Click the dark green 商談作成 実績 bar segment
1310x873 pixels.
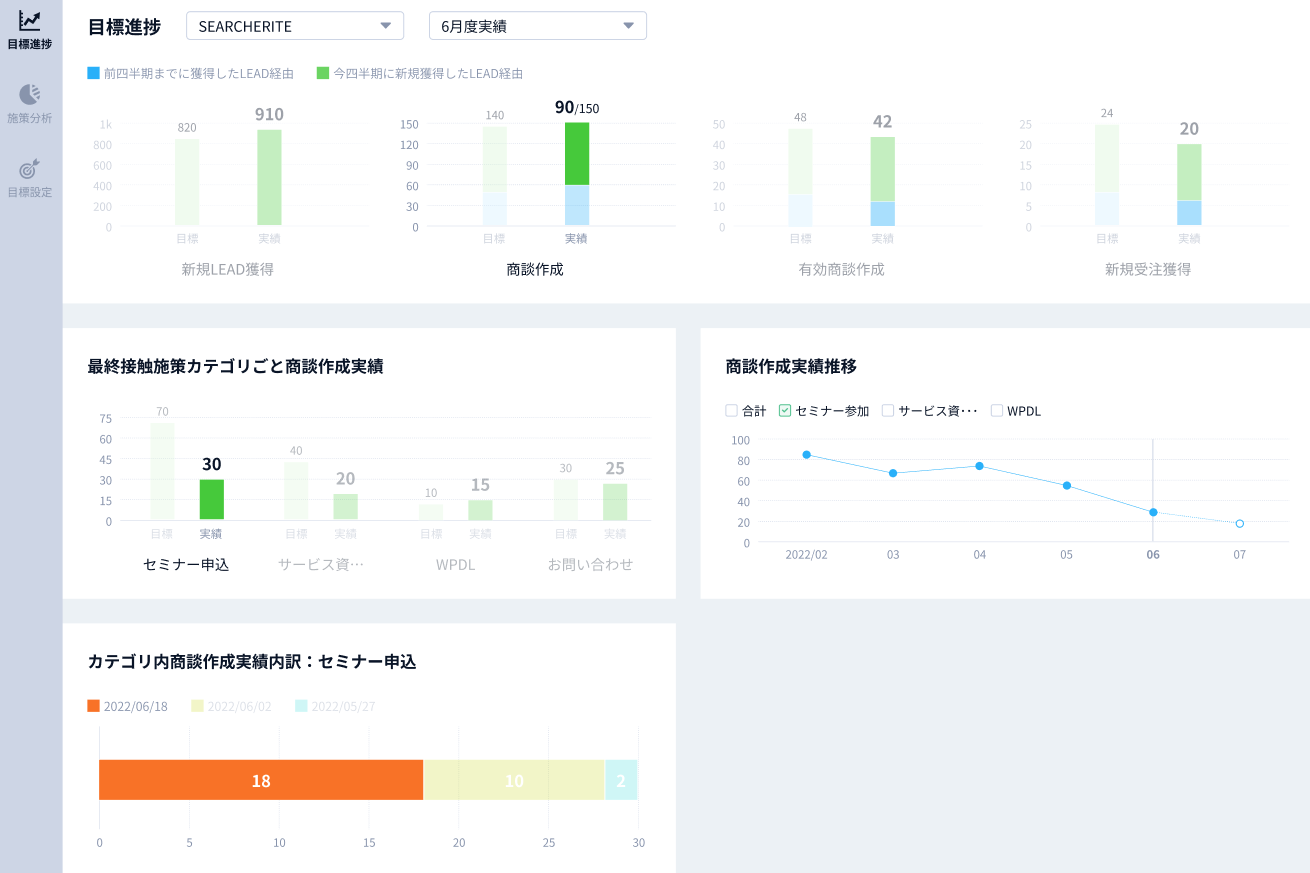point(577,154)
